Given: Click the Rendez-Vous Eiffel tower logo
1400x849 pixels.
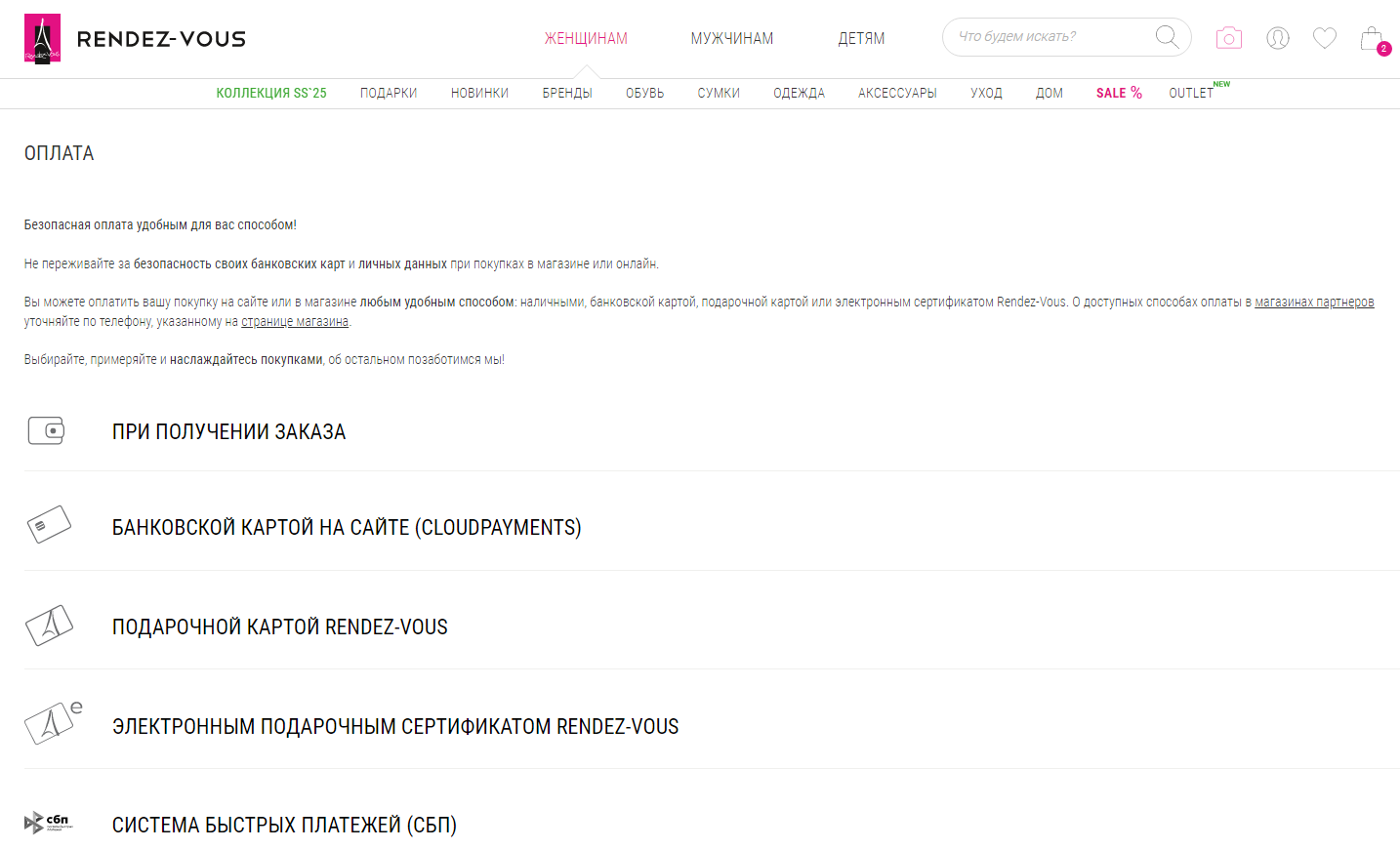Looking at the screenshot, I should point(42,39).
